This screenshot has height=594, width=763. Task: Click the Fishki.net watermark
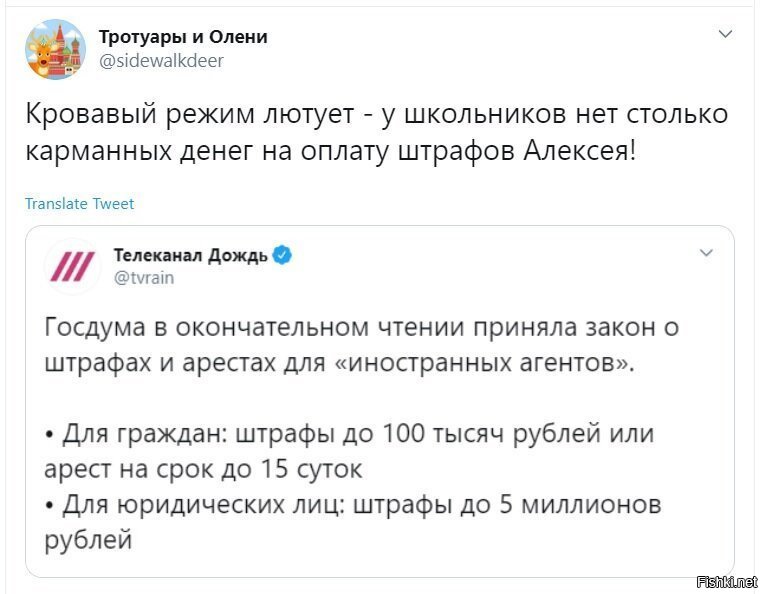pyautogui.click(x=727, y=581)
